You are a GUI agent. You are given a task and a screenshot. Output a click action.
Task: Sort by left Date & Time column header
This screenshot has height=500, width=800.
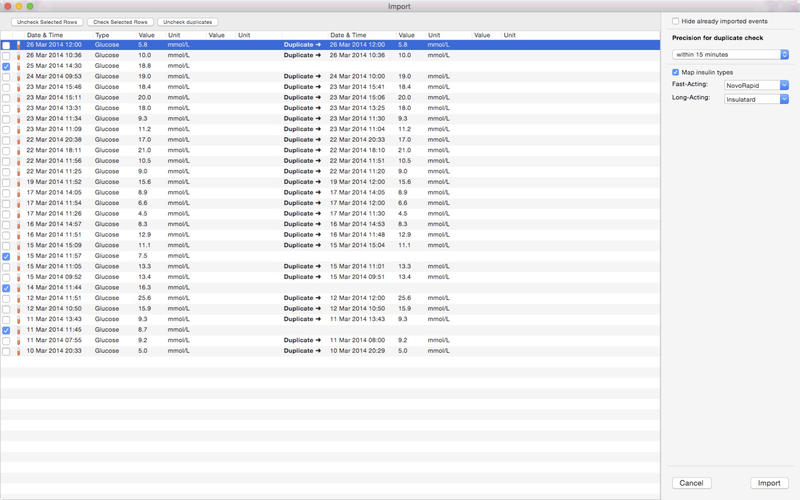[45, 35]
